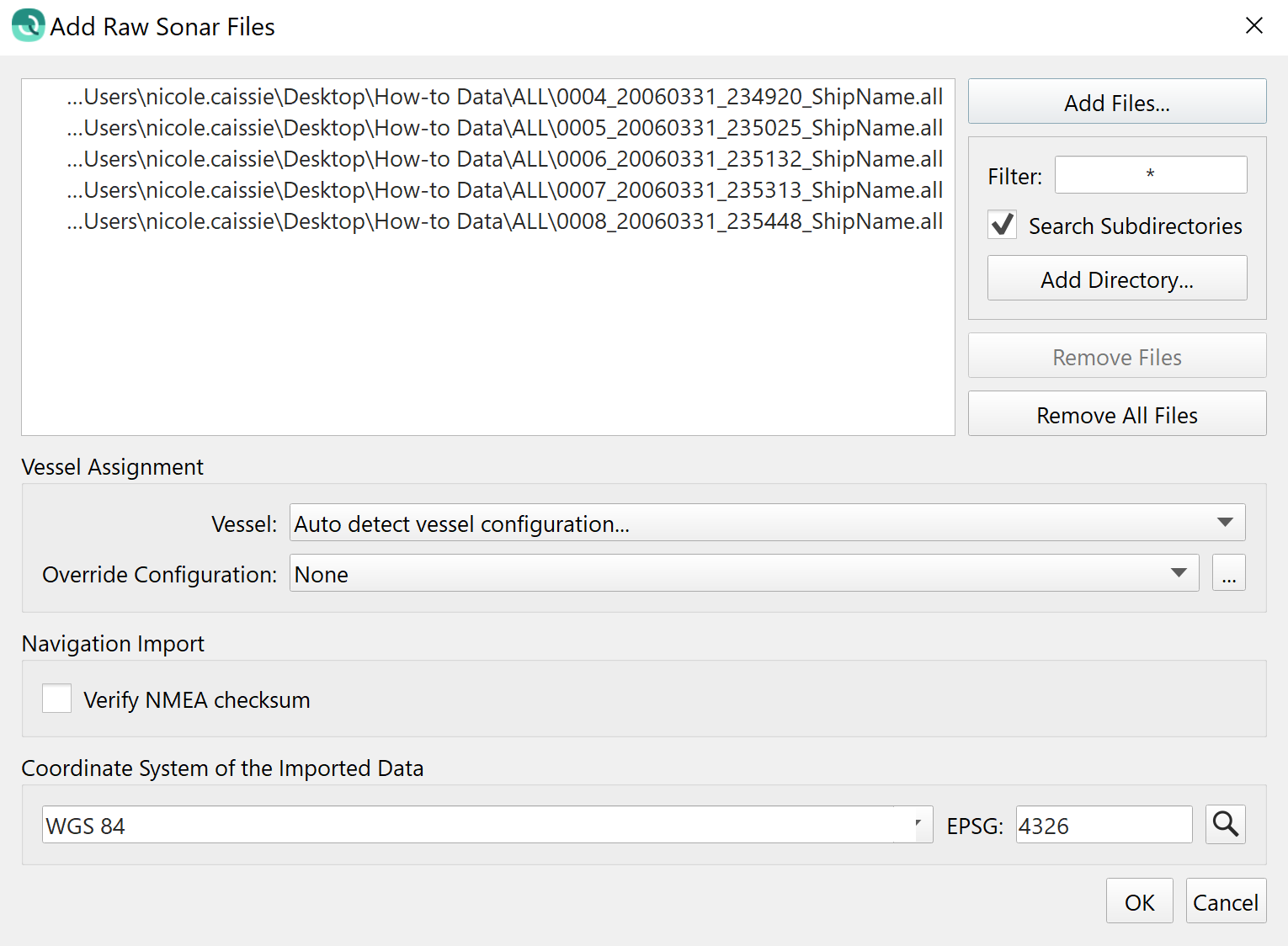Enable Verify NMEA checksum checkbox
This screenshot has width=1288, height=946.
tap(57, 699)
